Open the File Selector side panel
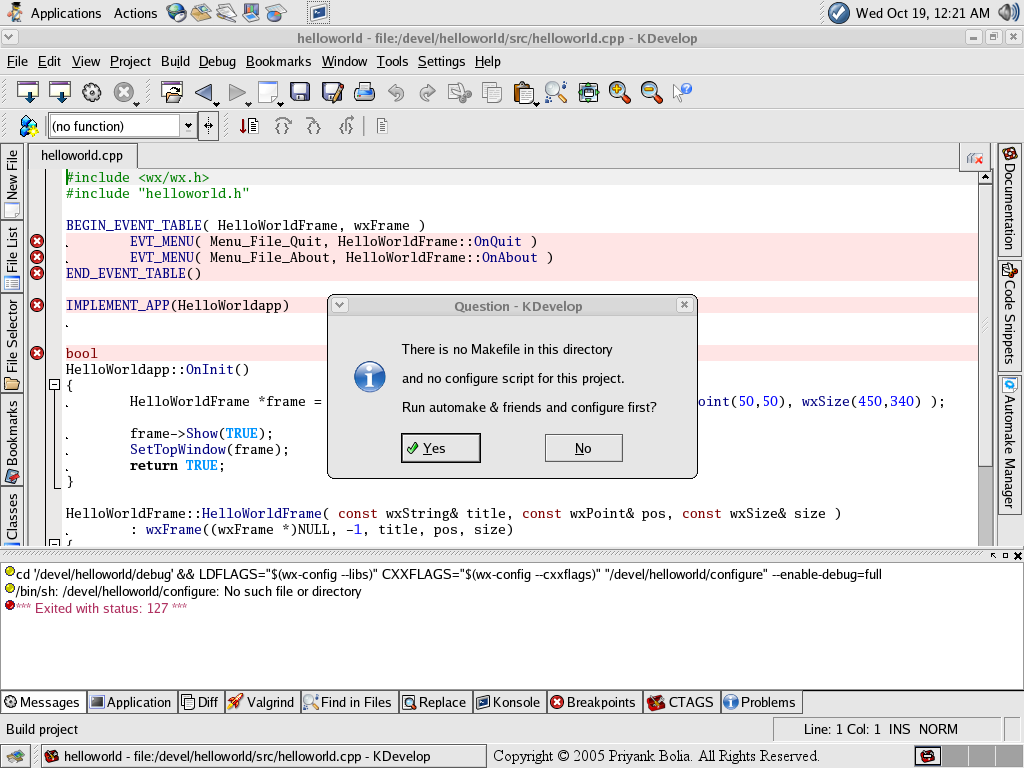 (x=12, y=344)
